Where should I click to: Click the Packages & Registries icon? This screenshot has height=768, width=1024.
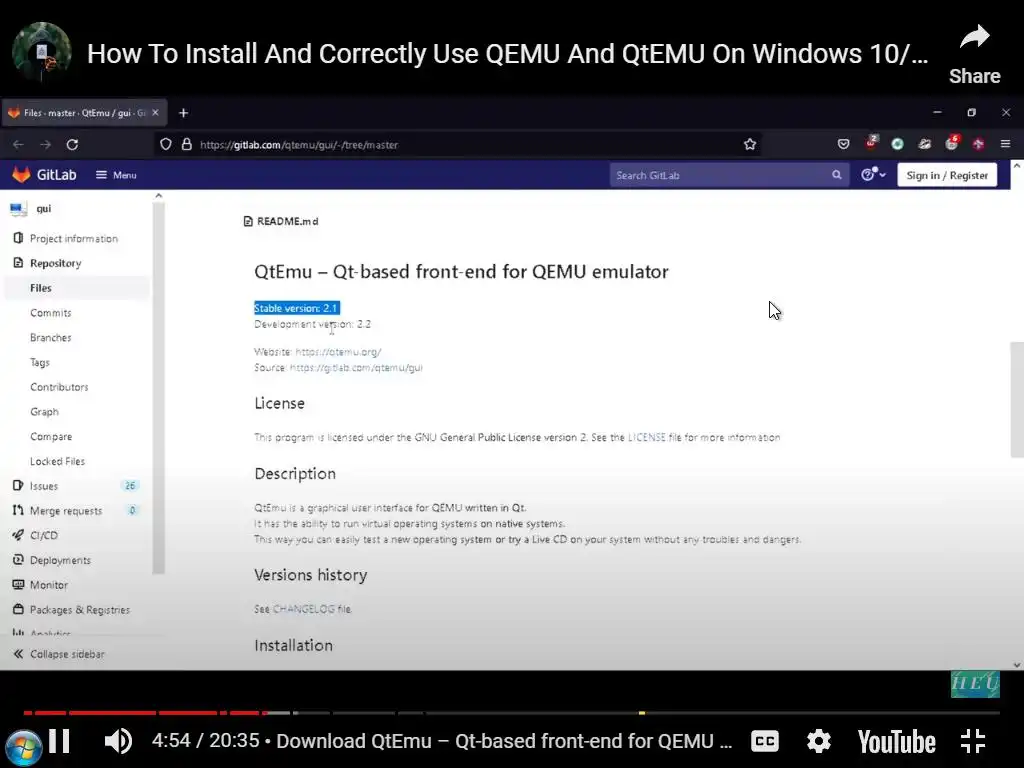point(18,609)
